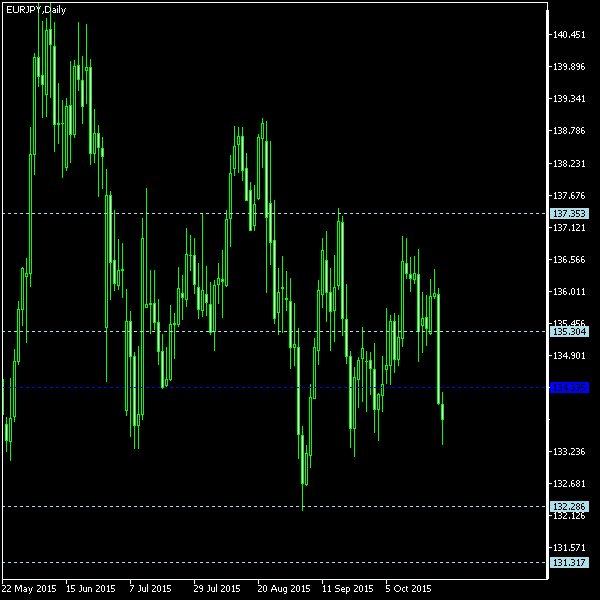This screenshot has height=600, width=600.
Task: Click the 5 Oct 2015 date label
Action: [x=408, y=589]
